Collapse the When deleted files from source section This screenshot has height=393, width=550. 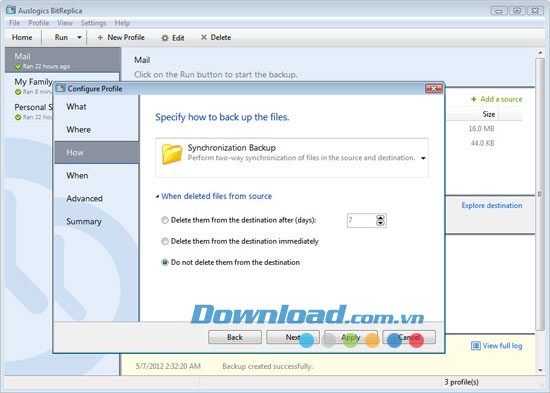click(x=157, y=196)
